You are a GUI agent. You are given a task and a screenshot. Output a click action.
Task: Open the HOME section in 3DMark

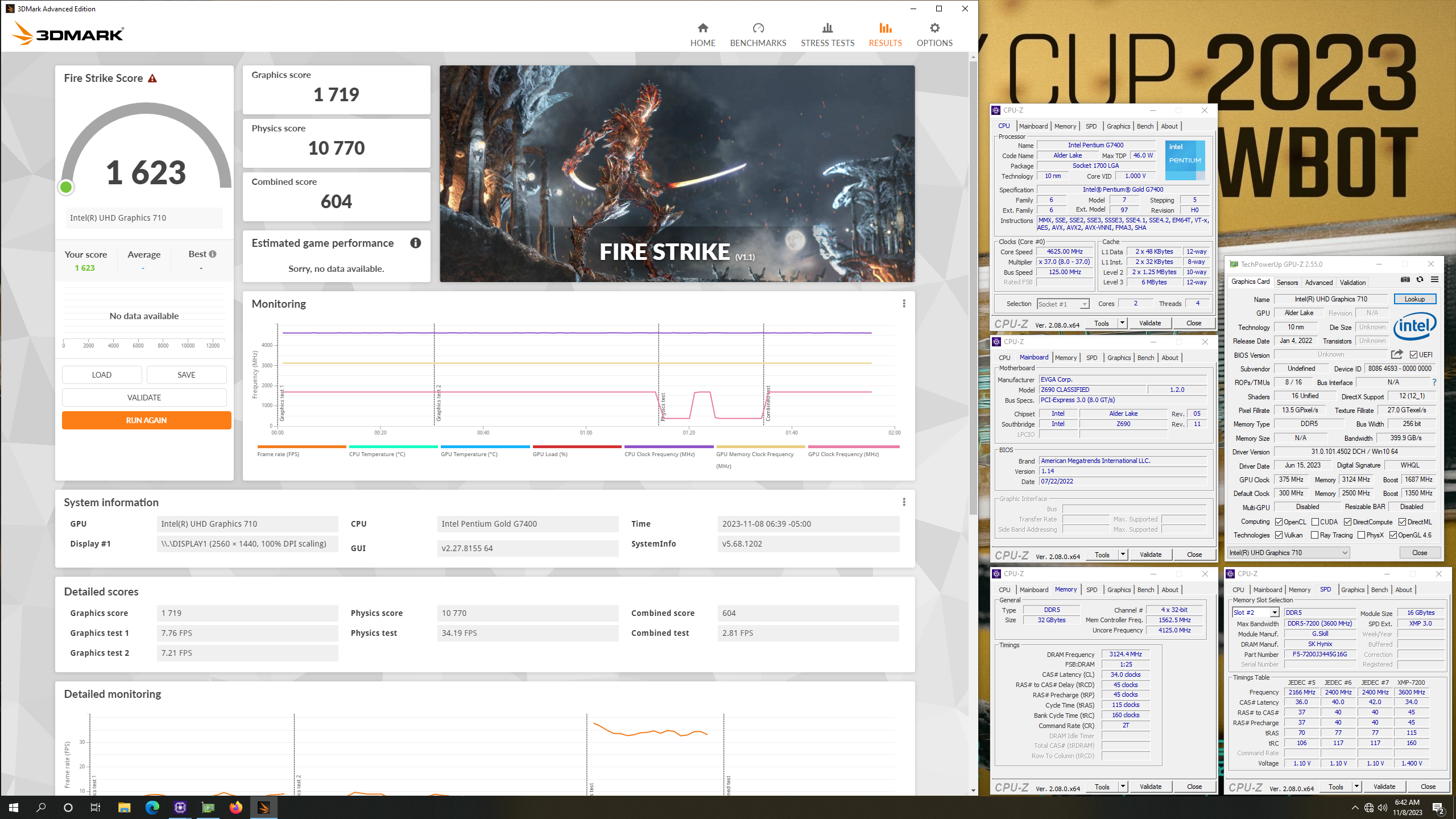point(702,35)
